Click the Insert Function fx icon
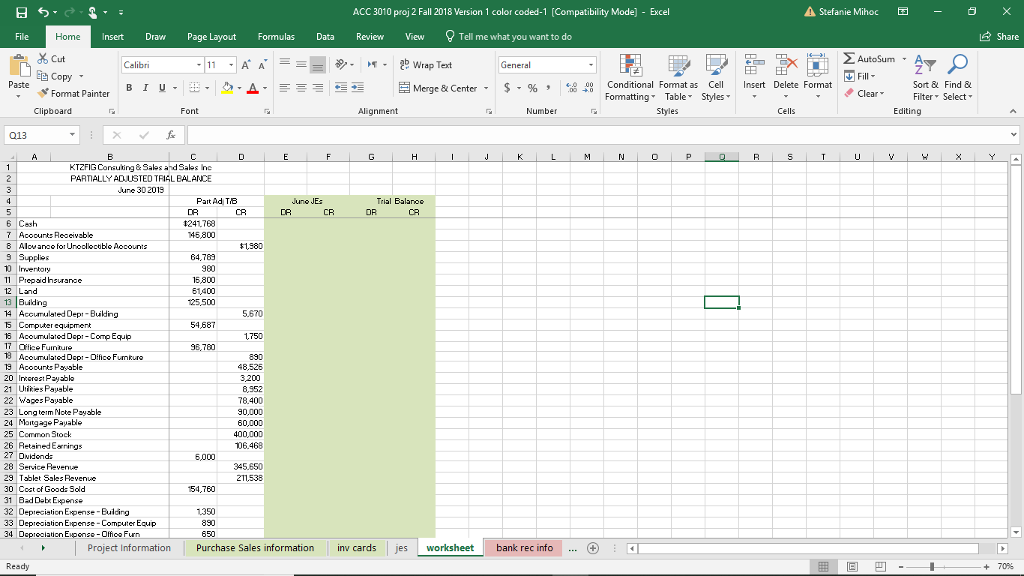Image resolution: width=1024 pixels, height=576 pixels. click(x=170, y=135)
